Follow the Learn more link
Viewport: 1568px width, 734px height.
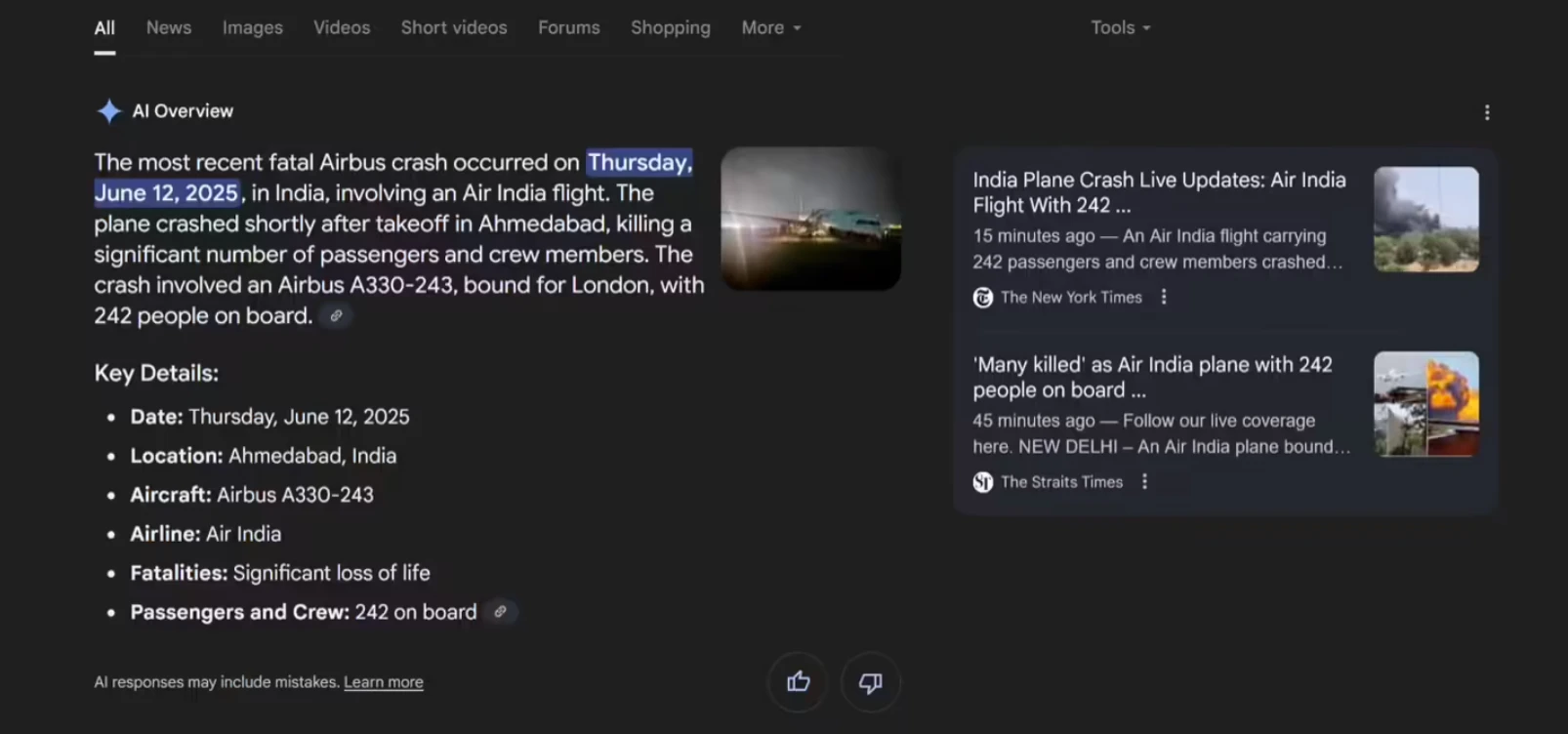click(384, 682)
